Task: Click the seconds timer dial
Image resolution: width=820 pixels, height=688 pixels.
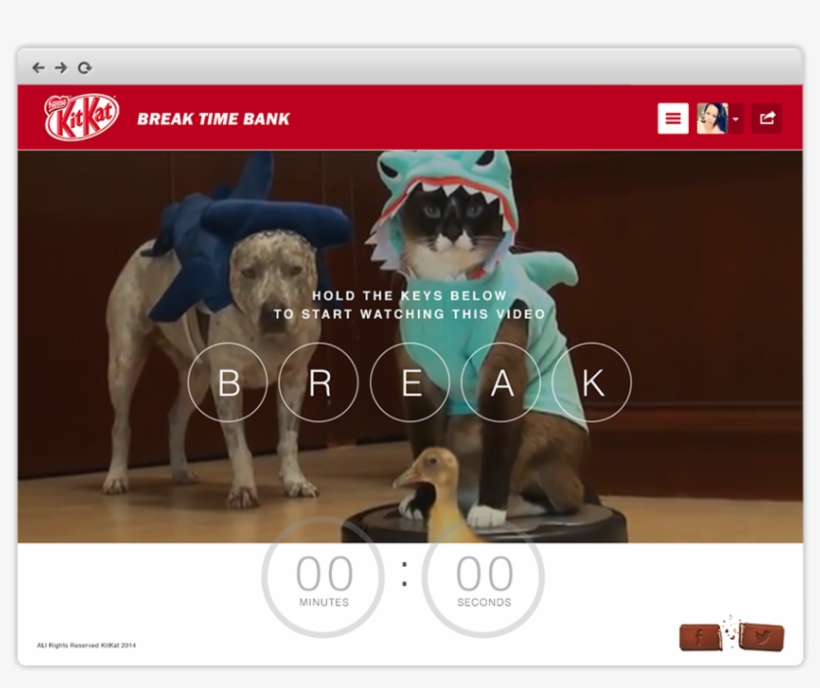Action: (484, 580)
